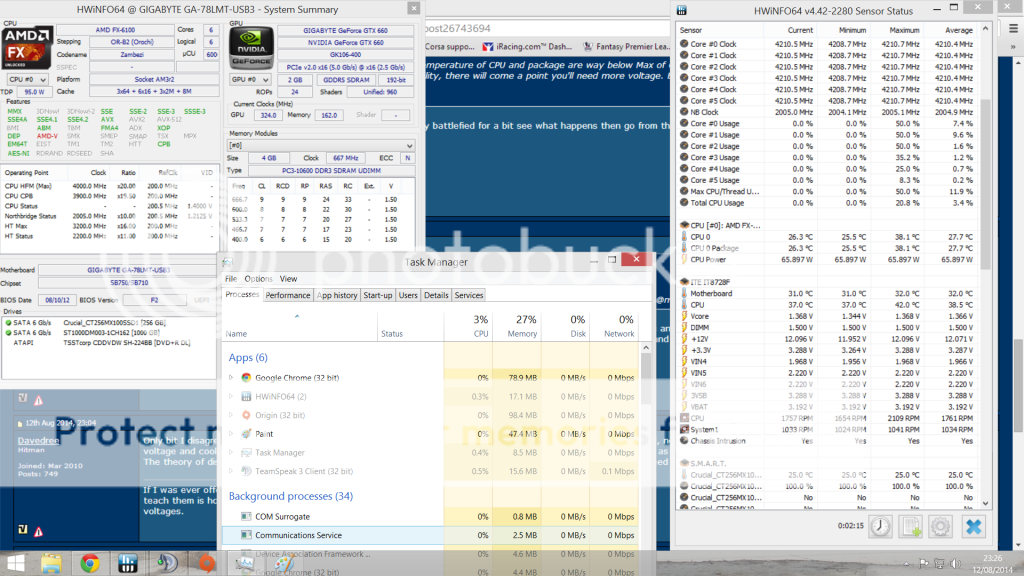Select the 'CPU Power' sensor row
The width and height of the screenshot is (1024, 576).
[x=828, y=259]
